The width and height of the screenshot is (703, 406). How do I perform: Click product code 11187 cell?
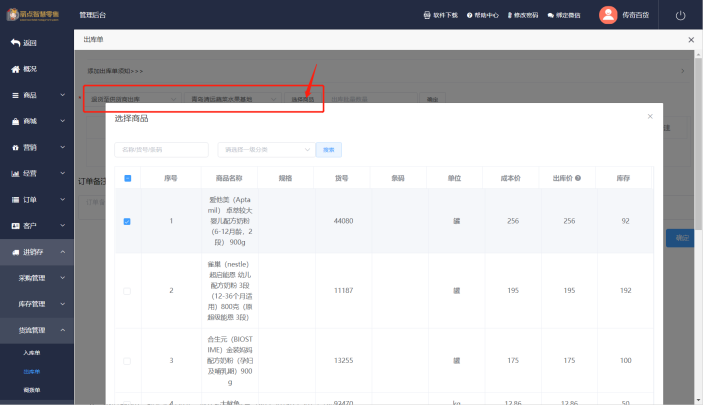[343, 290]
